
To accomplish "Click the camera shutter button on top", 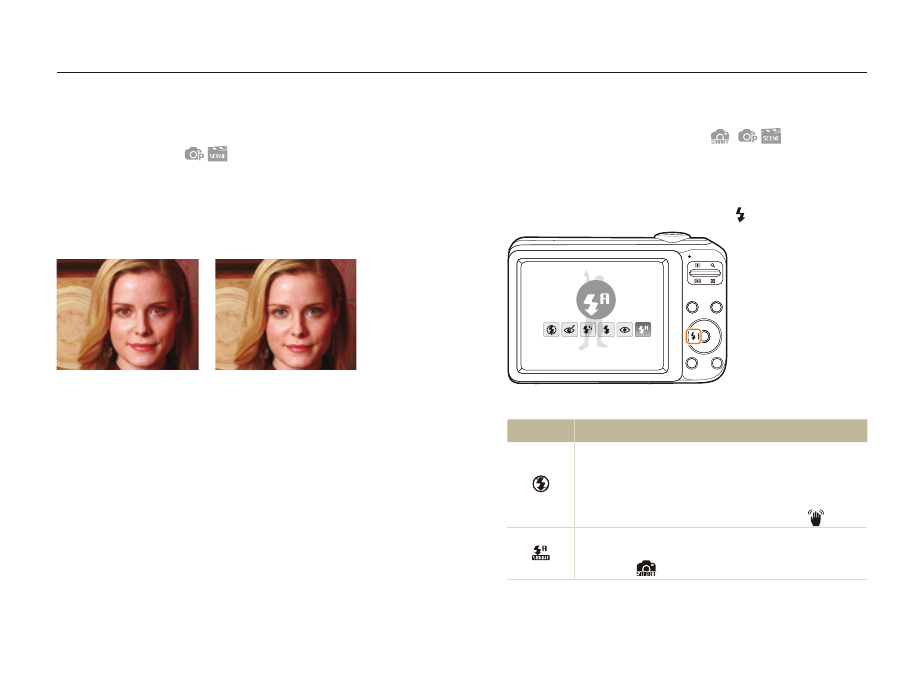I will (x=672, y=235).
